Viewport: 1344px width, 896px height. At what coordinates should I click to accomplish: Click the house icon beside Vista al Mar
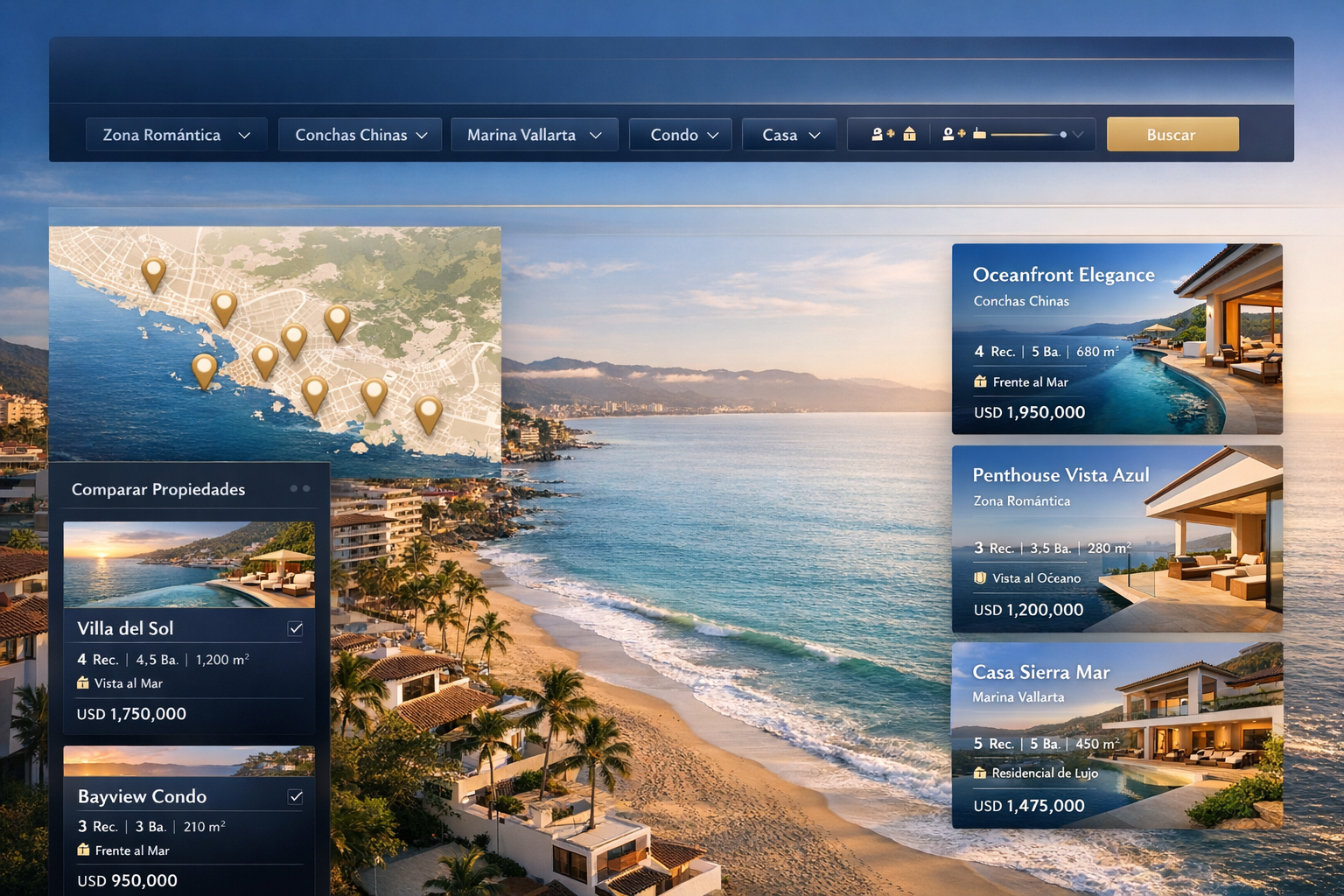click(83, 682)
